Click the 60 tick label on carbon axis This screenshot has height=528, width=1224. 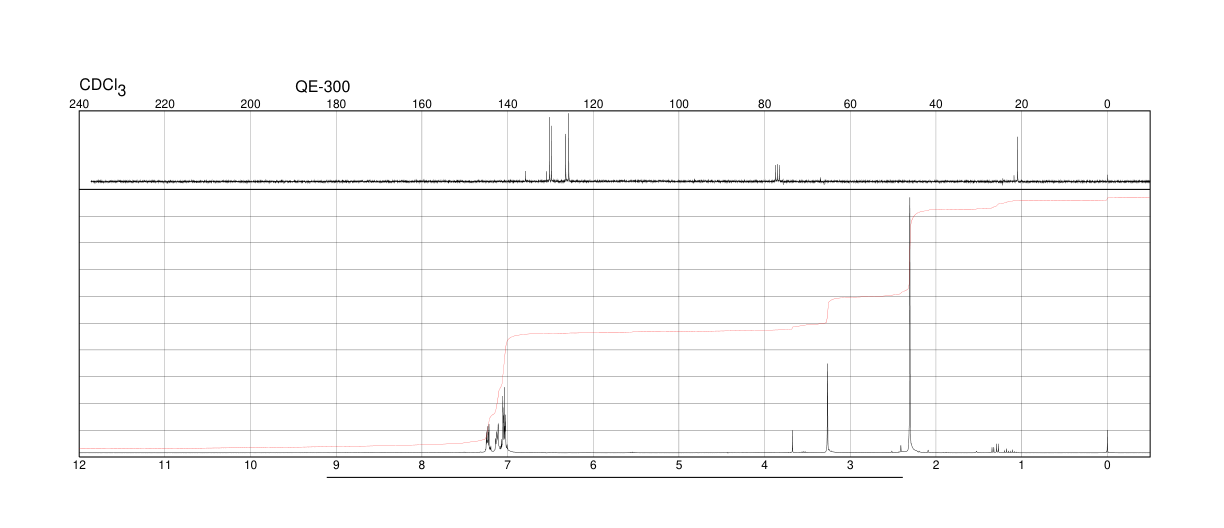coord(850,104)
